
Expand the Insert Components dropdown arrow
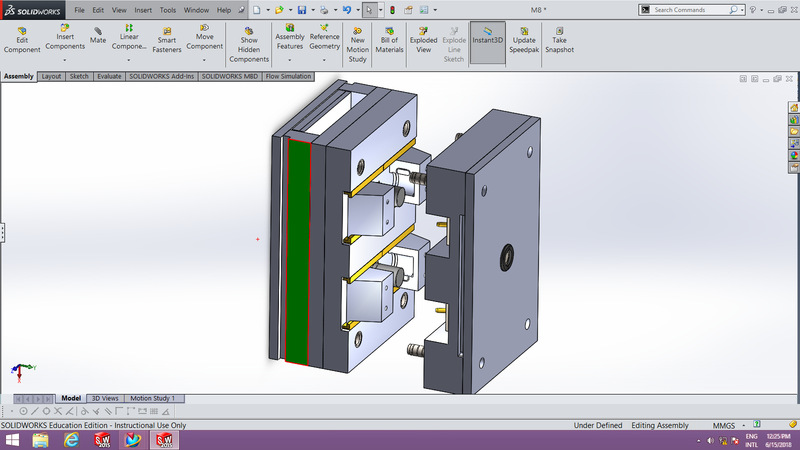(x=65, y=60)
